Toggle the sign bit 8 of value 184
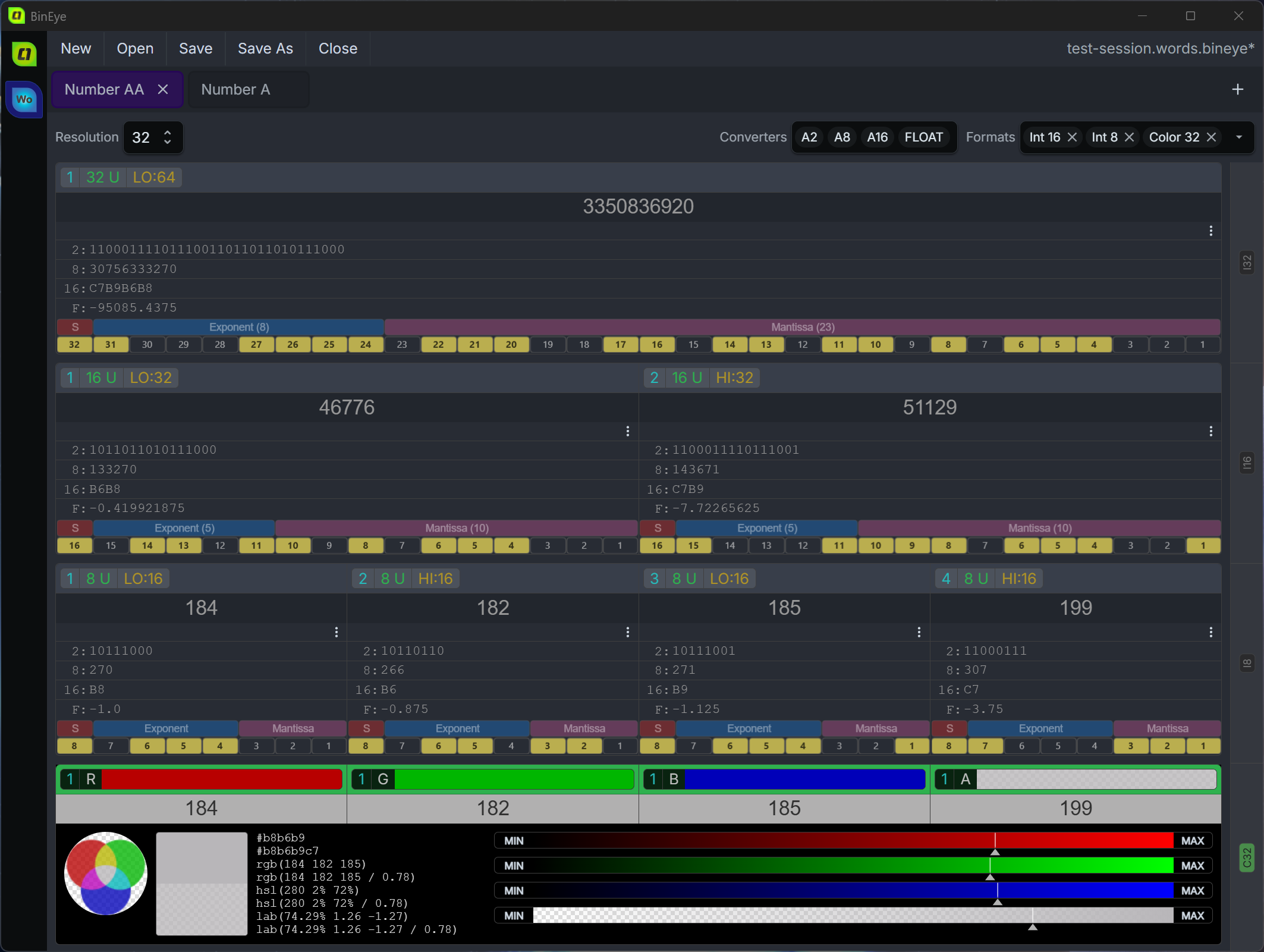The height and width of the screenshot is (952, 1264). [x=74, y=746]
